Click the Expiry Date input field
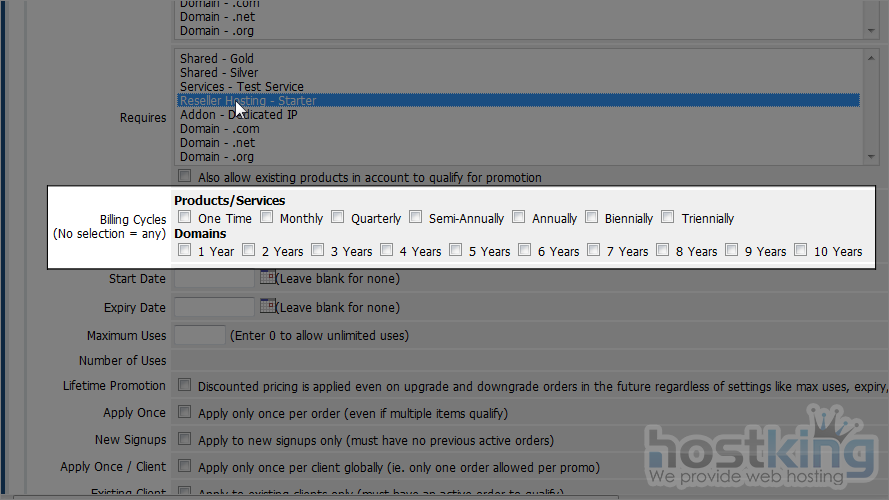Screen dimensions: 889x500 click(214, 307)
